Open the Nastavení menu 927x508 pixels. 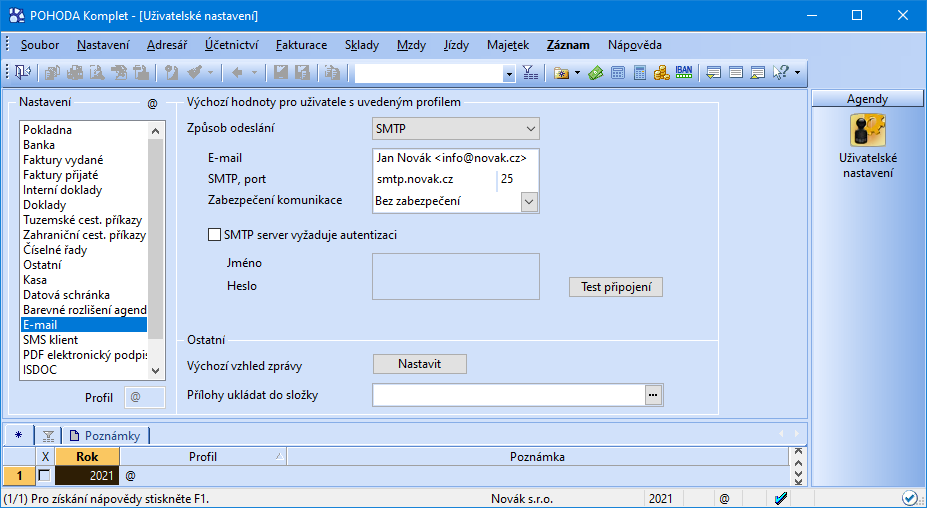103,45
